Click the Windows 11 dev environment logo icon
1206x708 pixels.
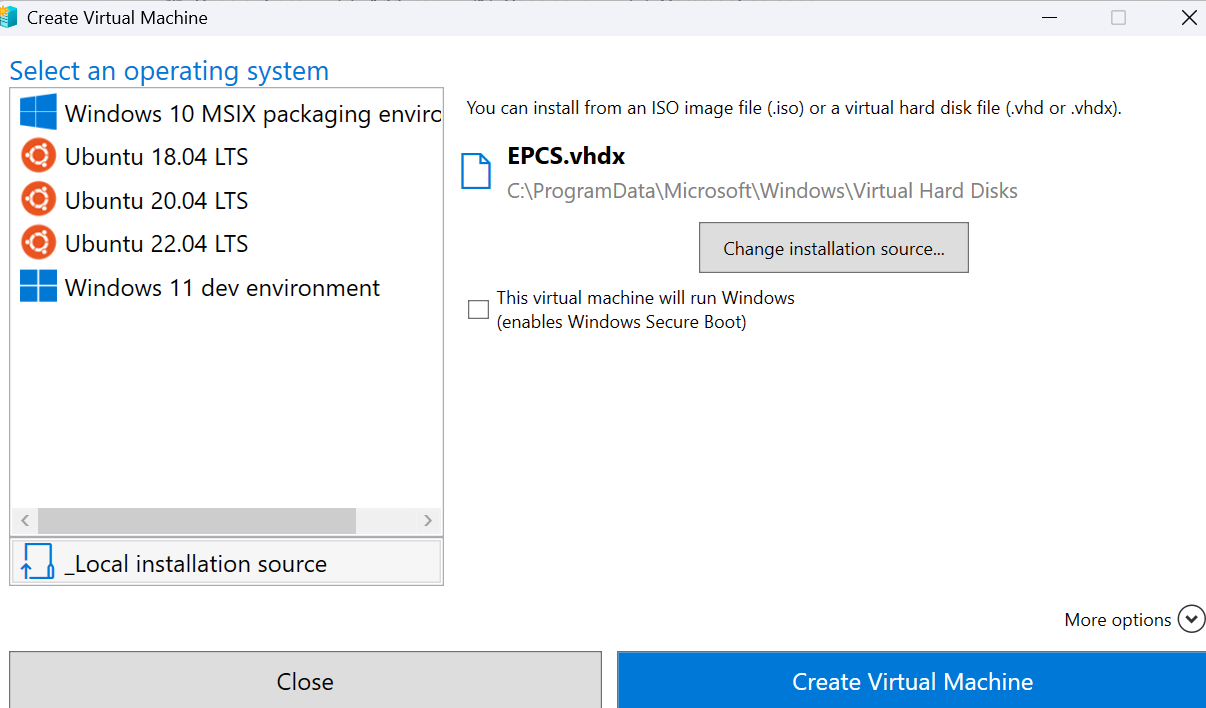[38, 286]
